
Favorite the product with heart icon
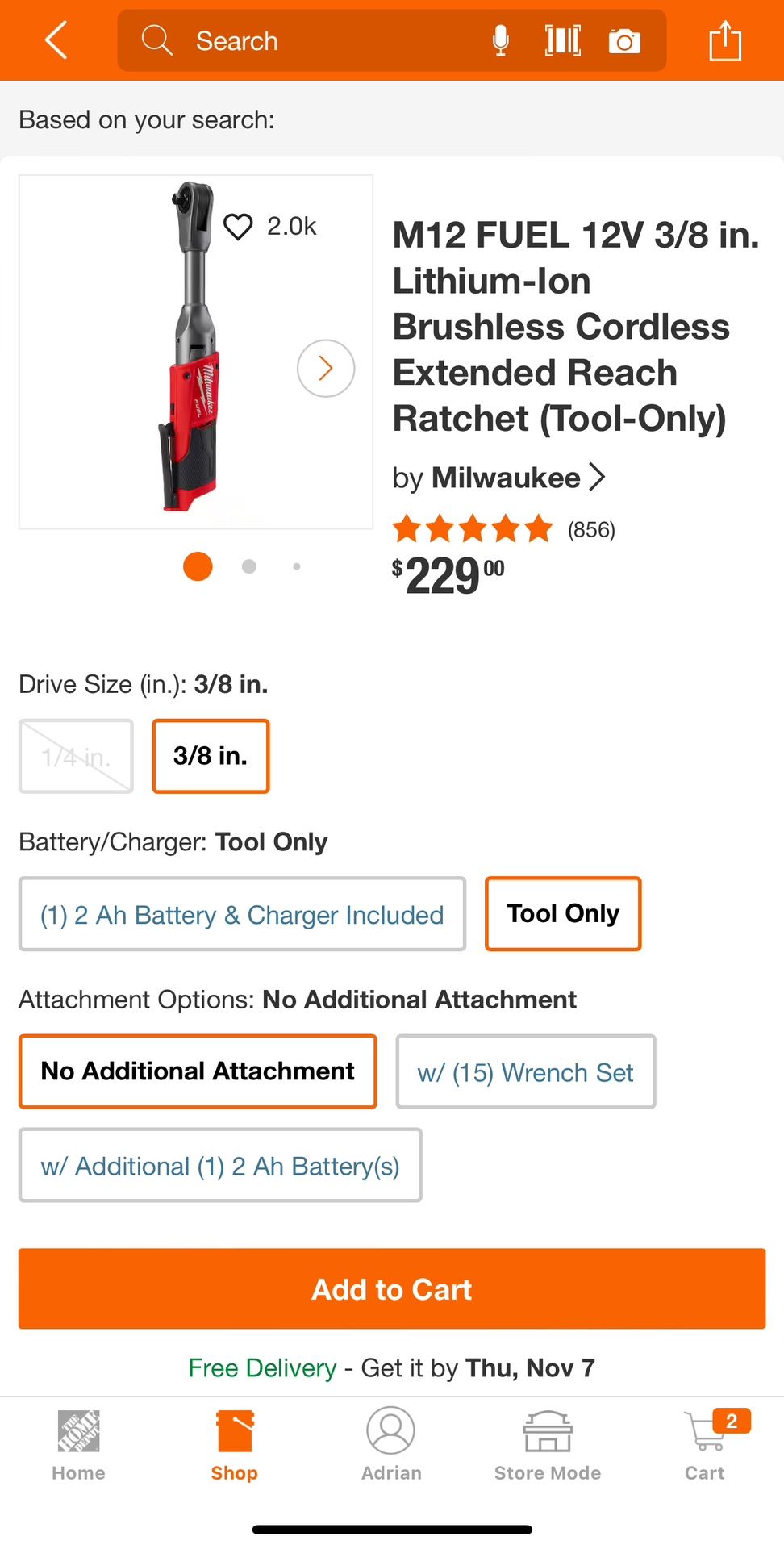click(x=238, y=227)
